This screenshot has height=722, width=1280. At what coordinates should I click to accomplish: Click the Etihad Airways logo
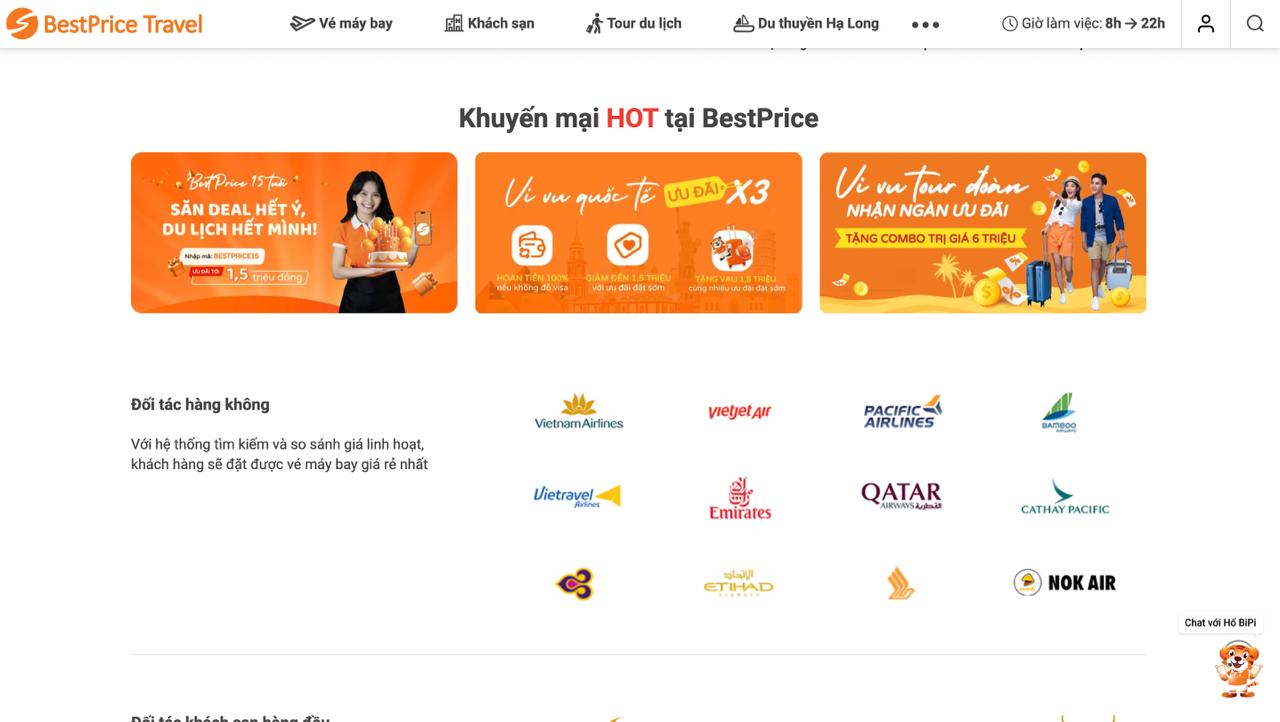(738, 583)
